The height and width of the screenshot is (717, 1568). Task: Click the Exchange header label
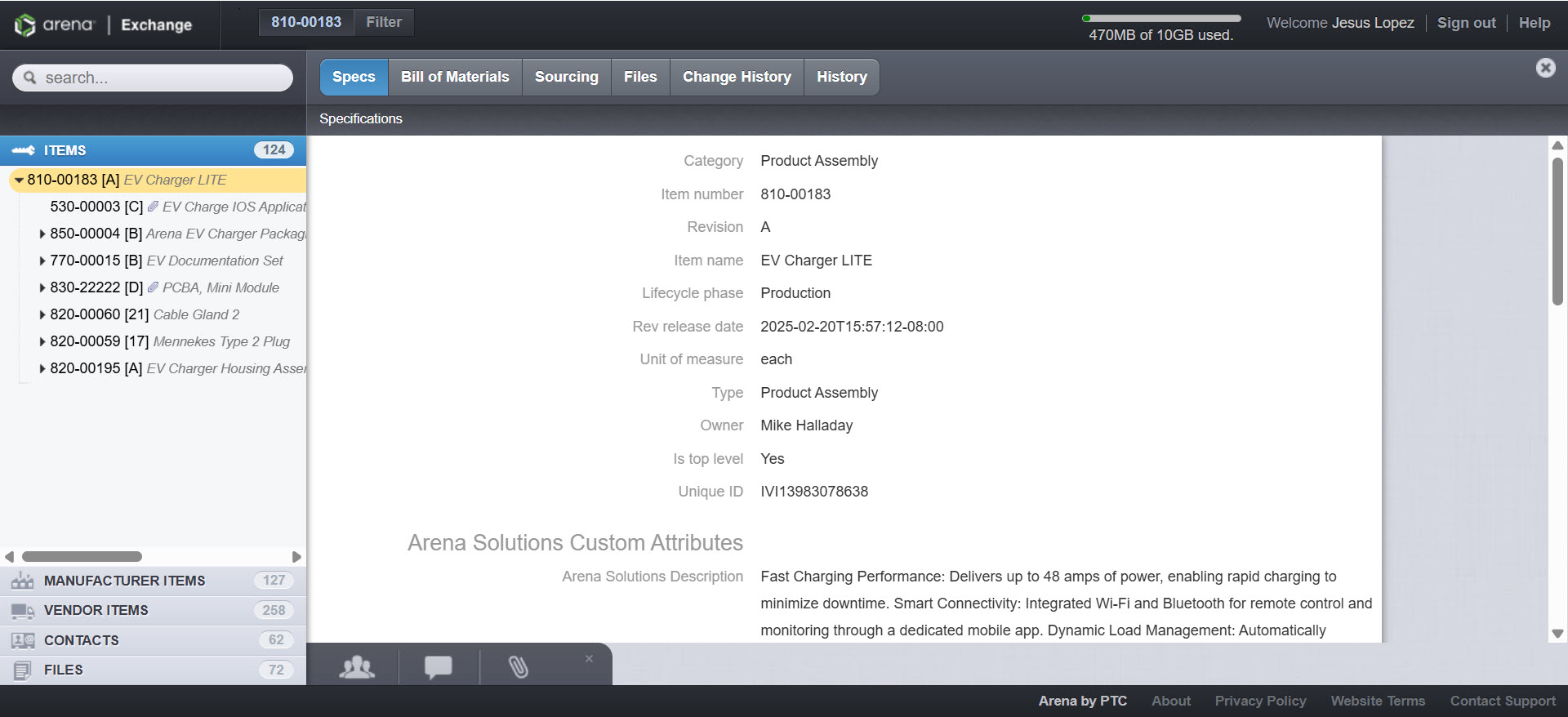coord(156,24)
